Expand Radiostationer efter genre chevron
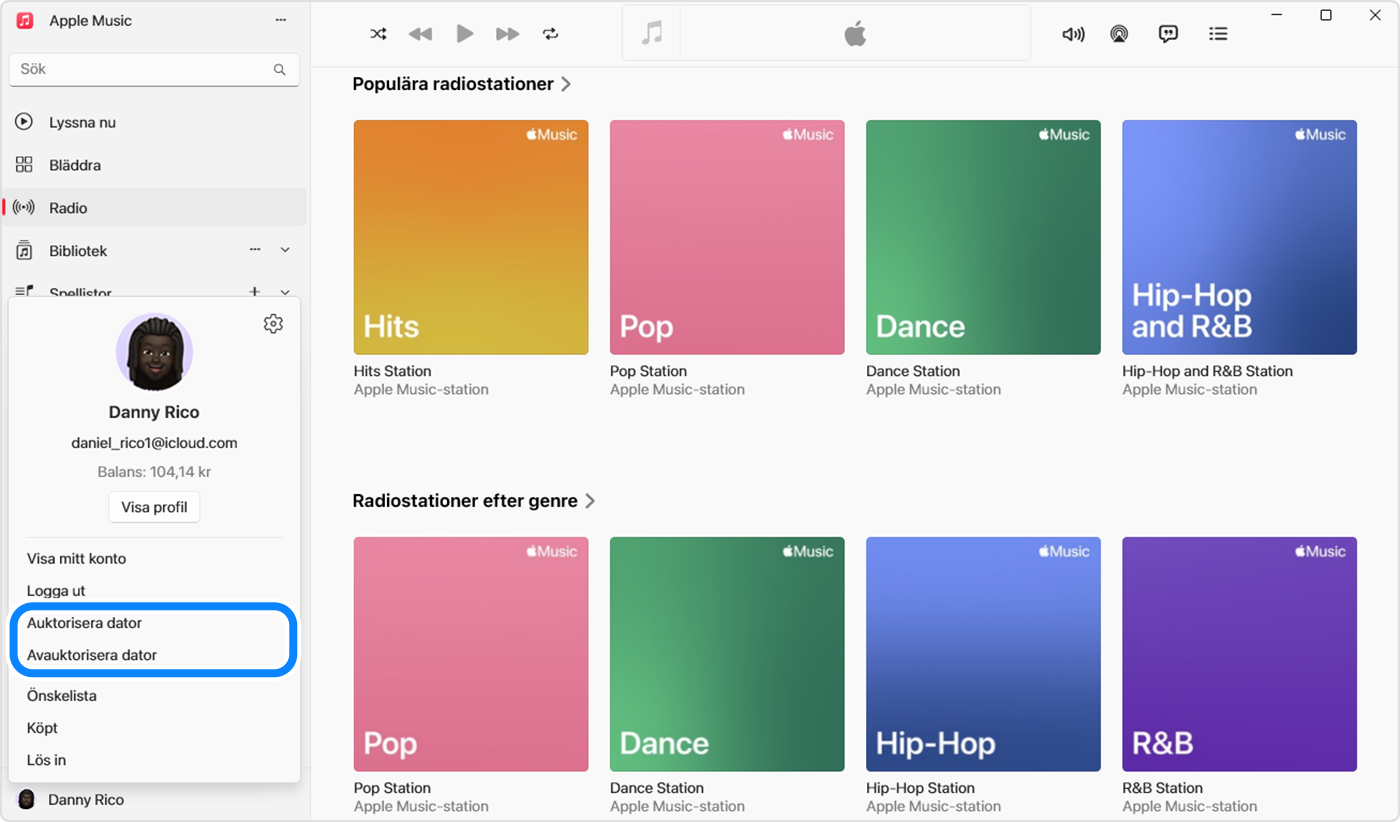Screen dimensions: 1400x822 pos(590,501)
